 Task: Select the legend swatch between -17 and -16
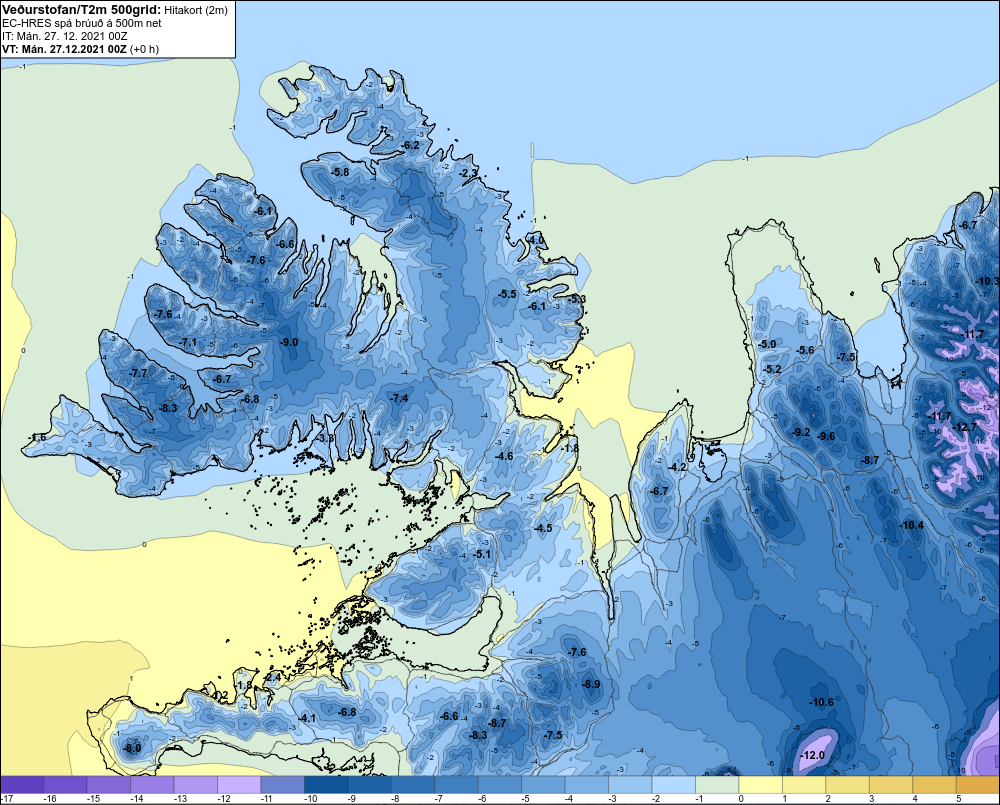click(22, 785)
